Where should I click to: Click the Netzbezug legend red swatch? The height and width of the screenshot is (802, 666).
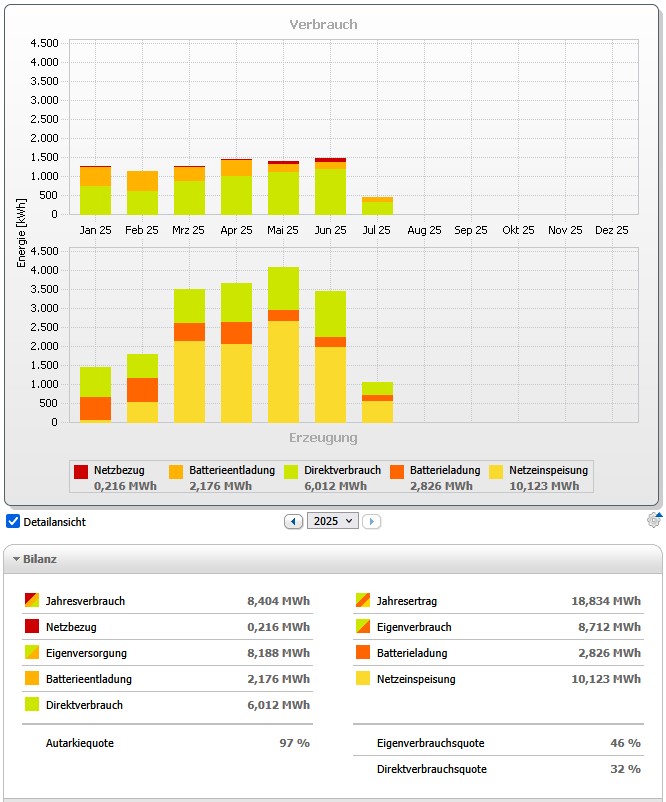click(x=82, y=471)
